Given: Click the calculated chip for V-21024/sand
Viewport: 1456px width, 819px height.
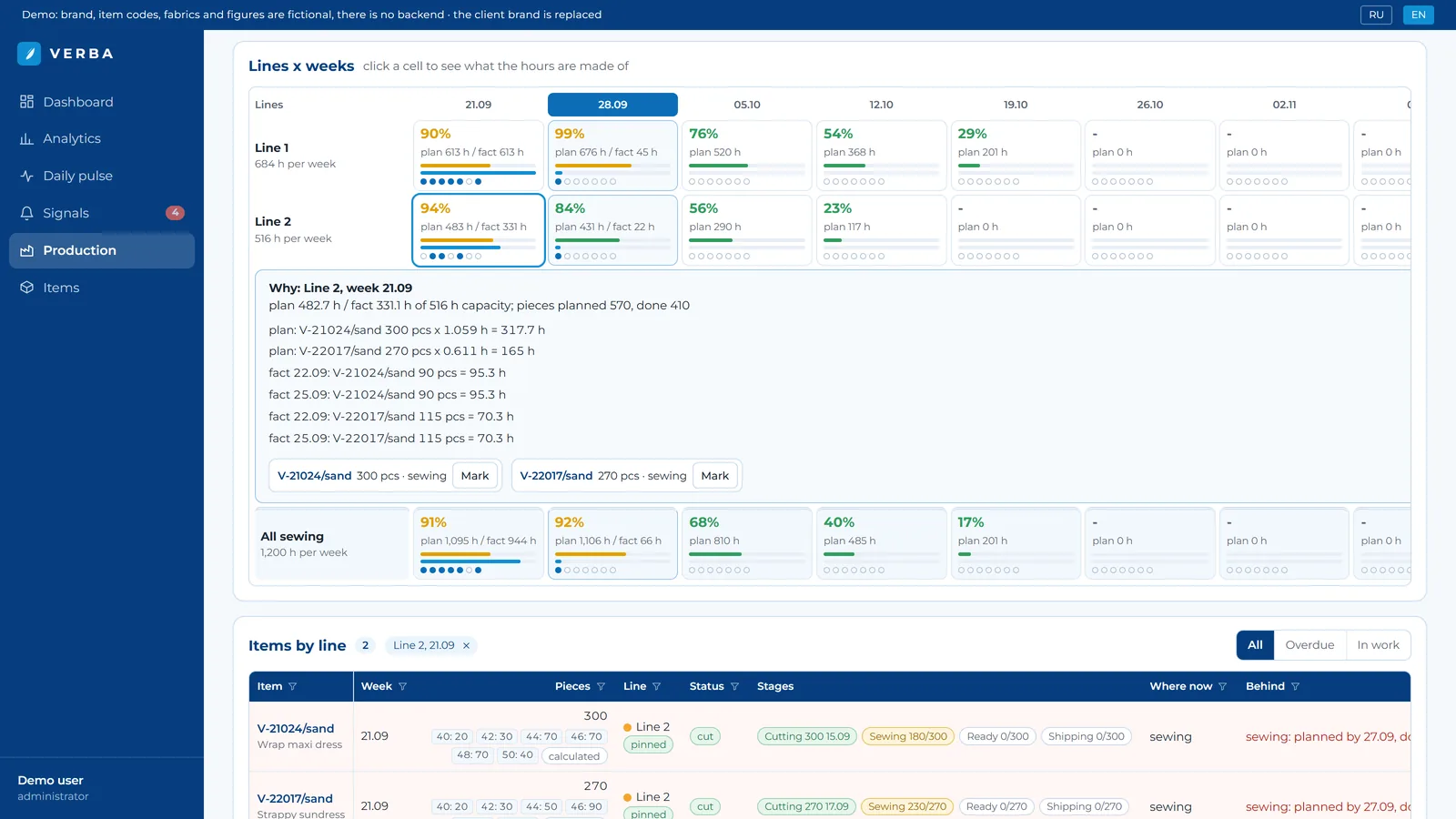Looking at the screenshot, I should 574,756.
